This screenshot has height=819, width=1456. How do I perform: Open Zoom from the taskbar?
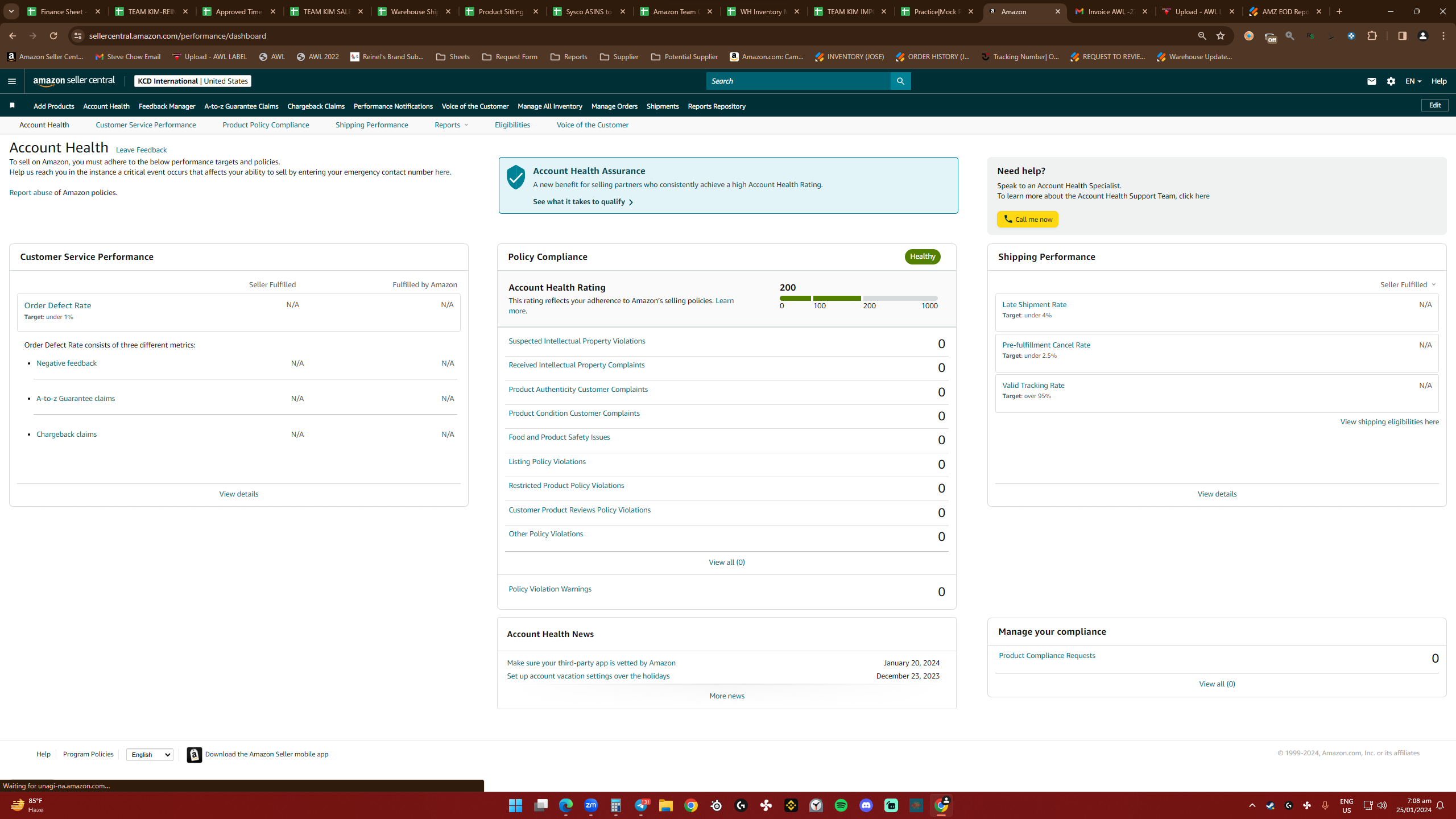point(591,805)
